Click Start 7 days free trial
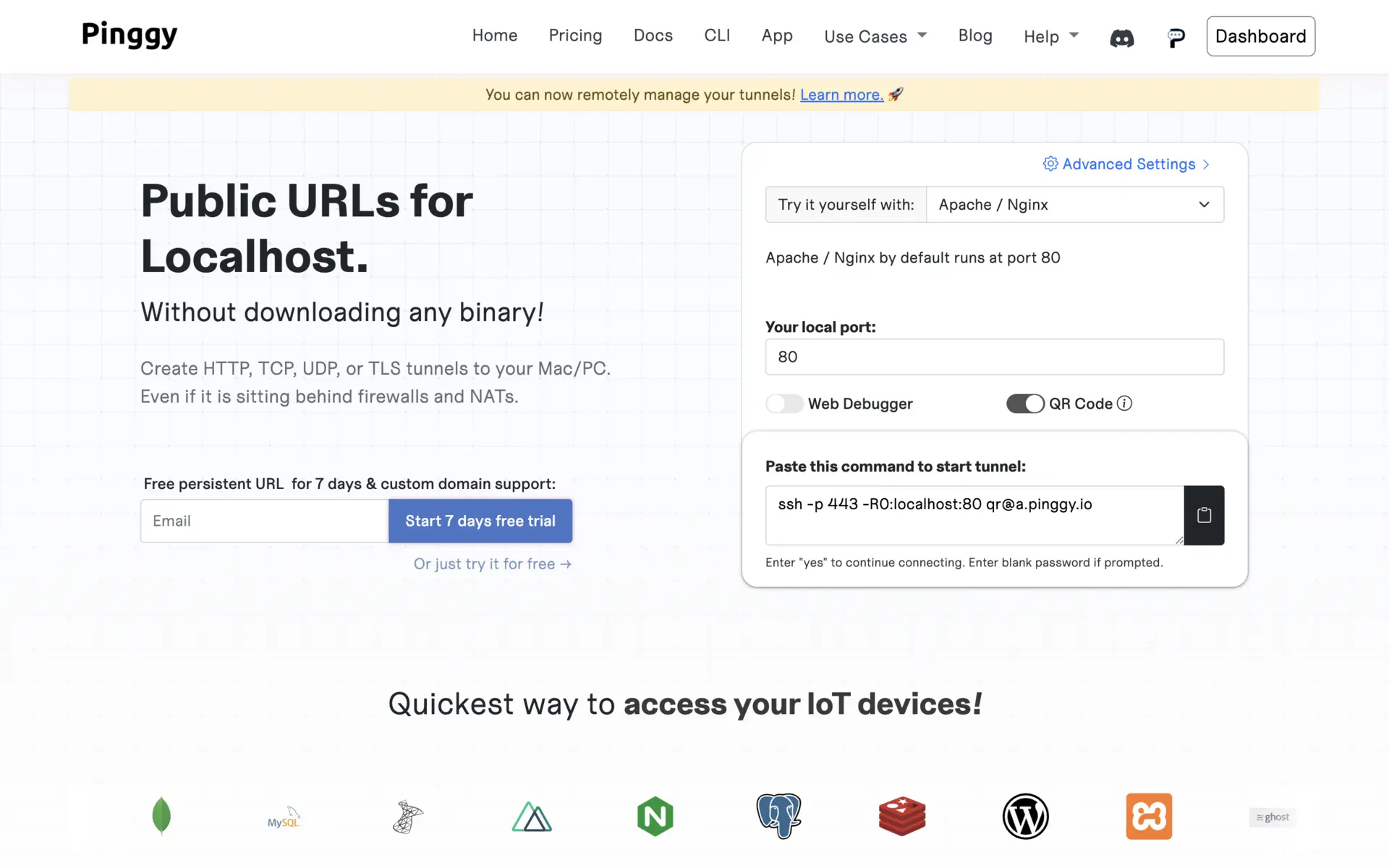This screenshot has height=868, width=1389. pyautogui.click(x=480, y=521)
